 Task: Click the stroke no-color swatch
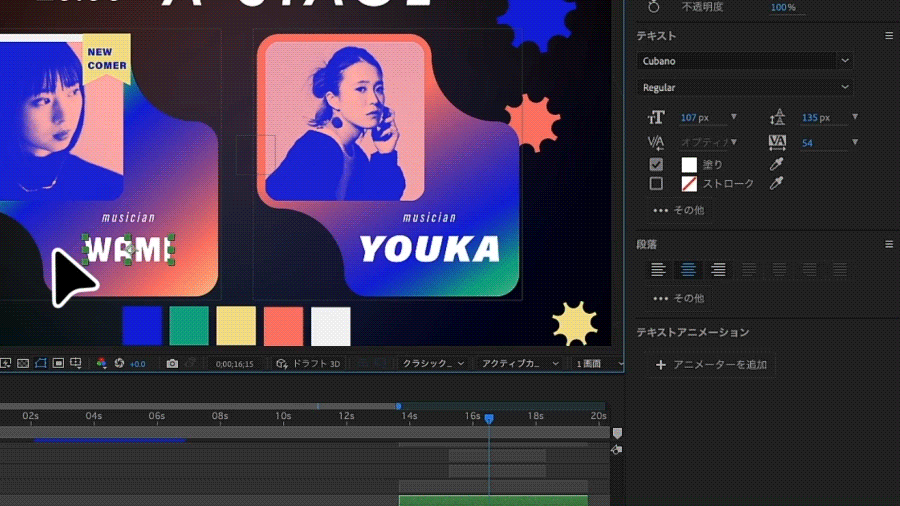pyautogui.click(x=689, y=184)
